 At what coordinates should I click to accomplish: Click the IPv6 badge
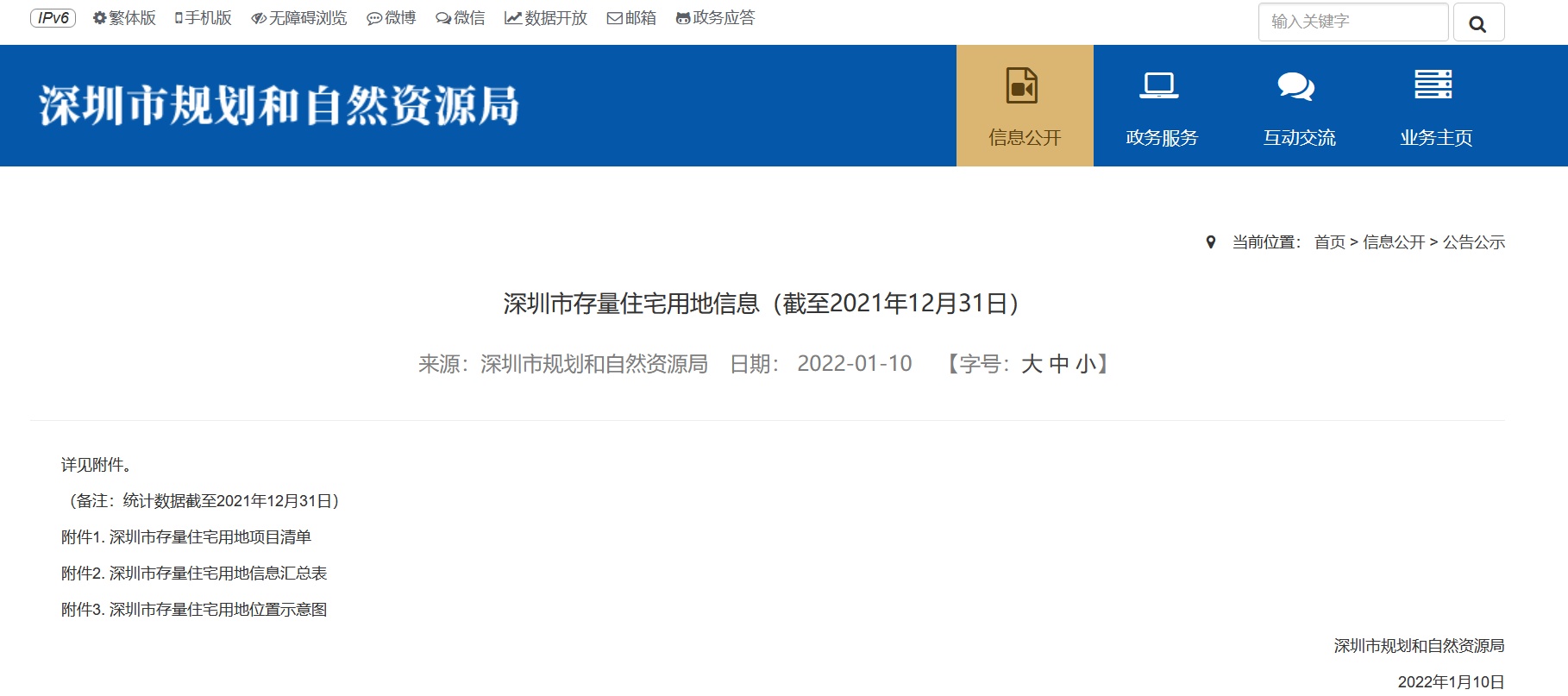click(x=53, y=18)
